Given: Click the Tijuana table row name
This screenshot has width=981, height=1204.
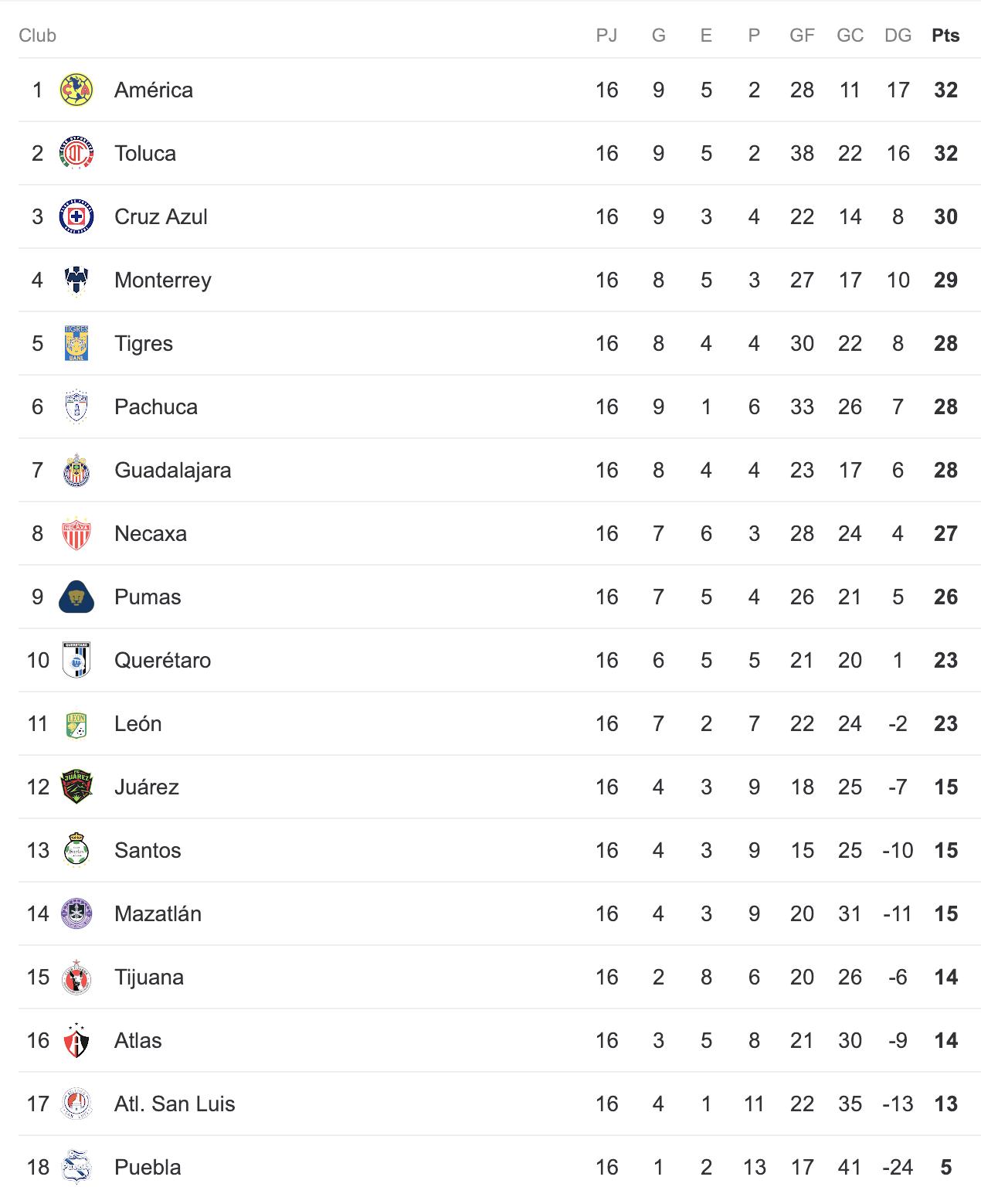Looking at the screenshot, I should click(148, 977).
